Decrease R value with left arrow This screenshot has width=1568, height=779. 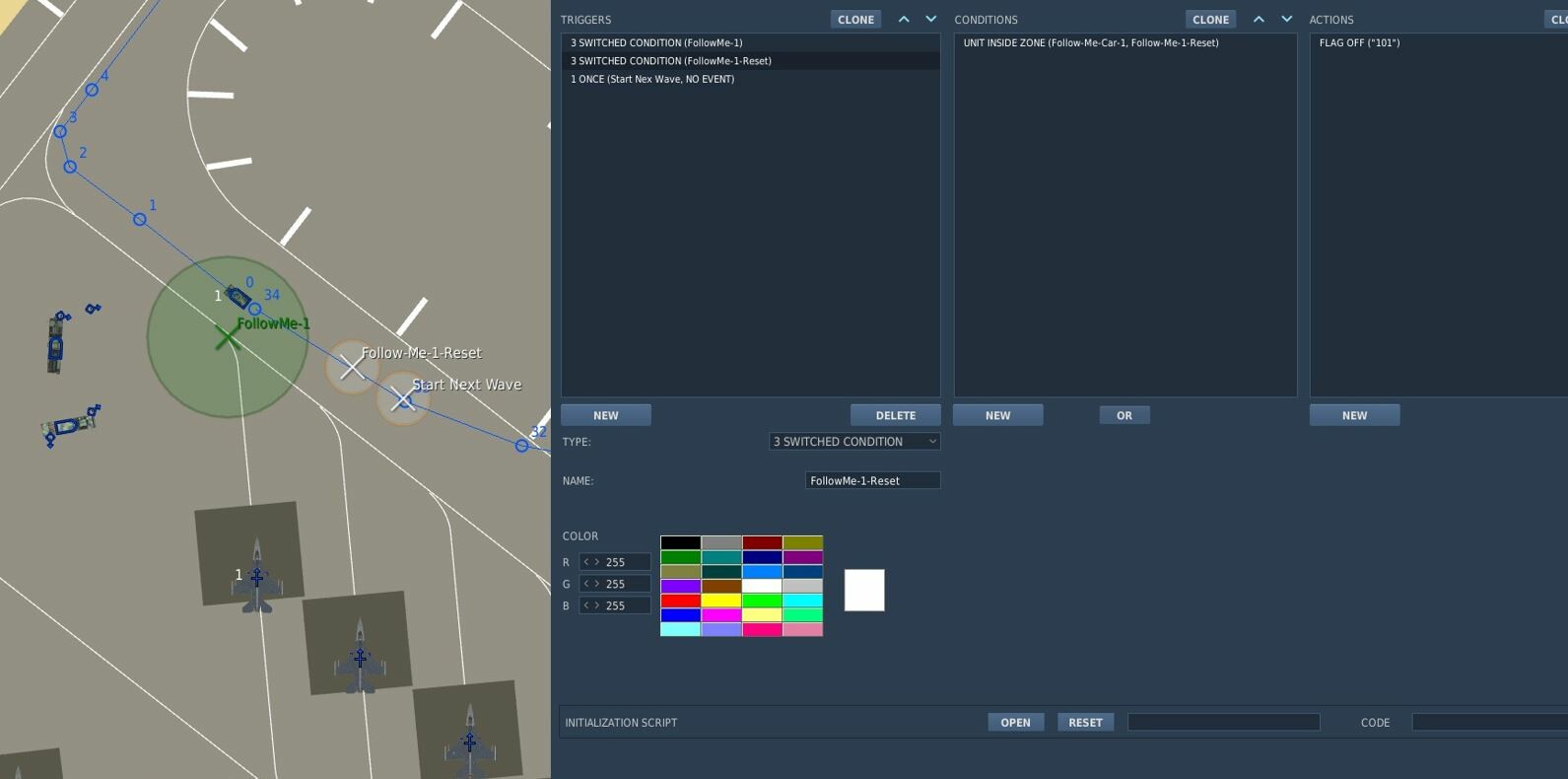tap(586, 562)
